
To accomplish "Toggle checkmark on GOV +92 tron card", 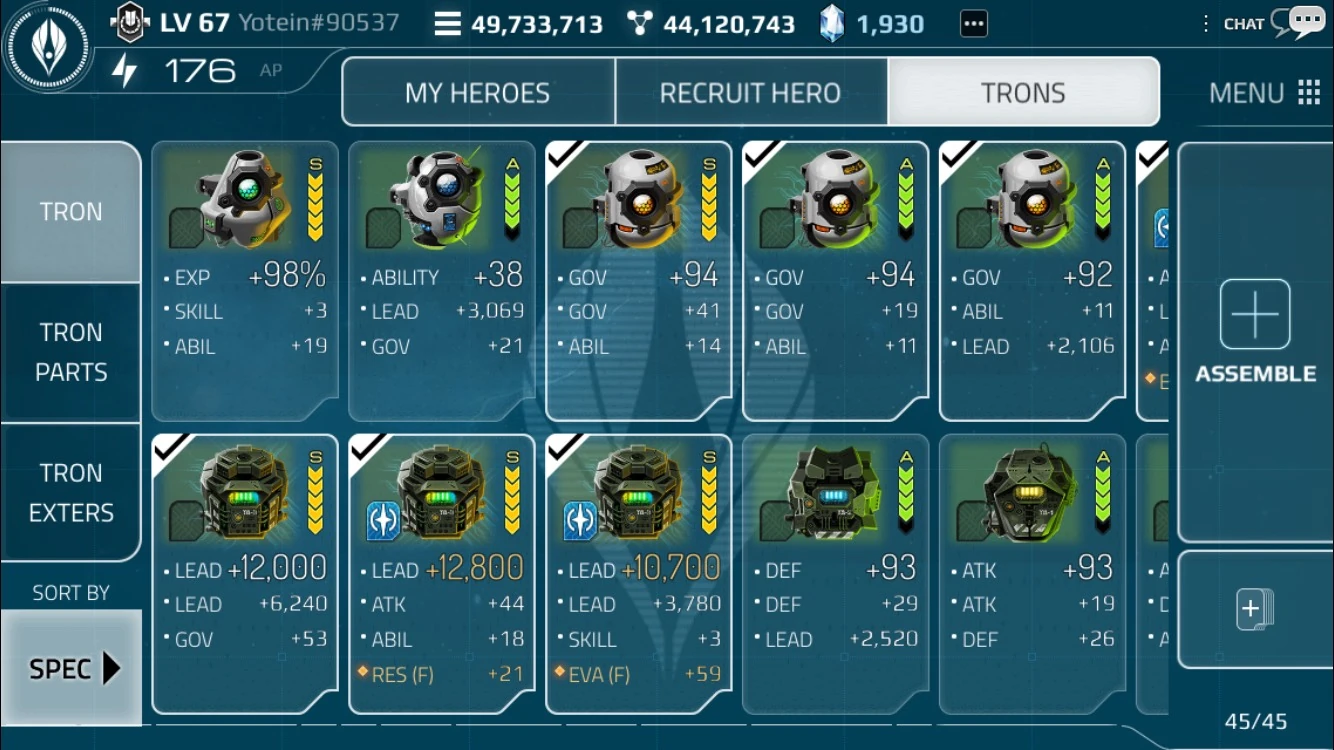I will coord(959,155).
